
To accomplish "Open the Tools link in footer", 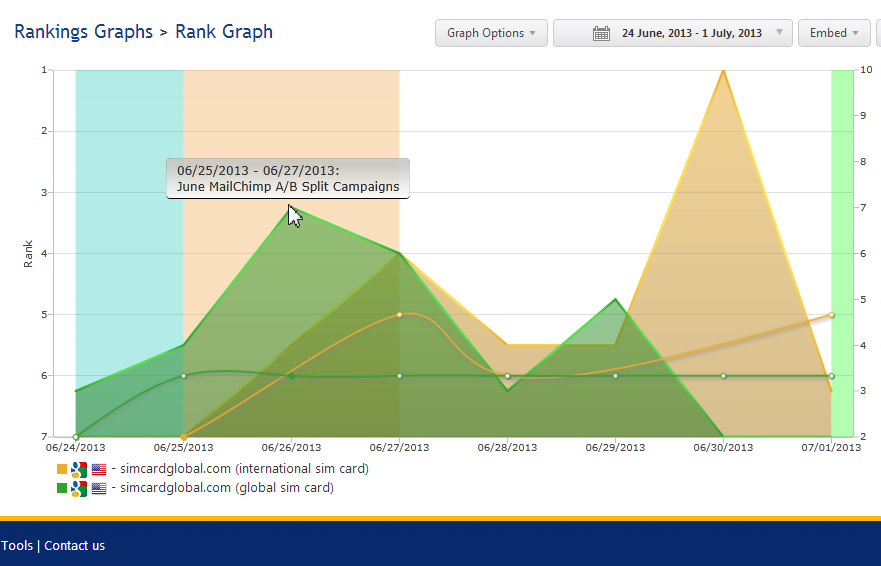I will tap(16, 545).
